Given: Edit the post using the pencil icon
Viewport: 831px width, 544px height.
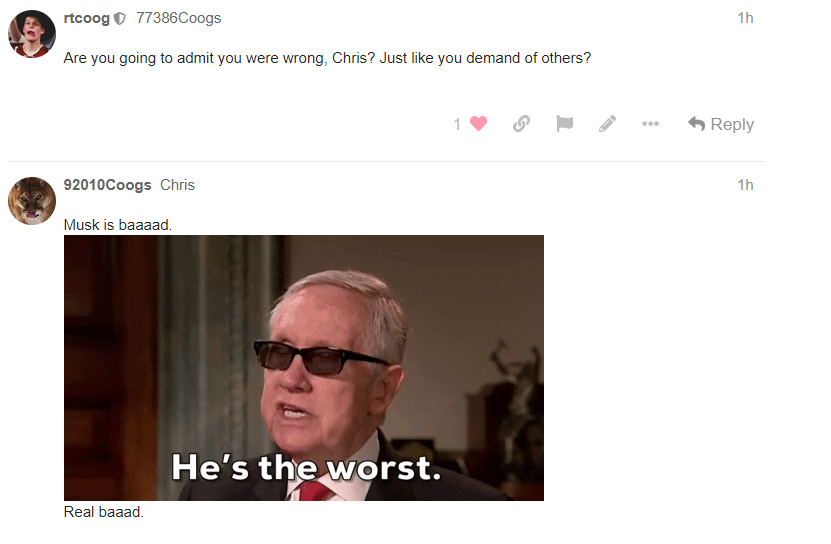Looking at the screenshot, I should (x=607, y=124).
